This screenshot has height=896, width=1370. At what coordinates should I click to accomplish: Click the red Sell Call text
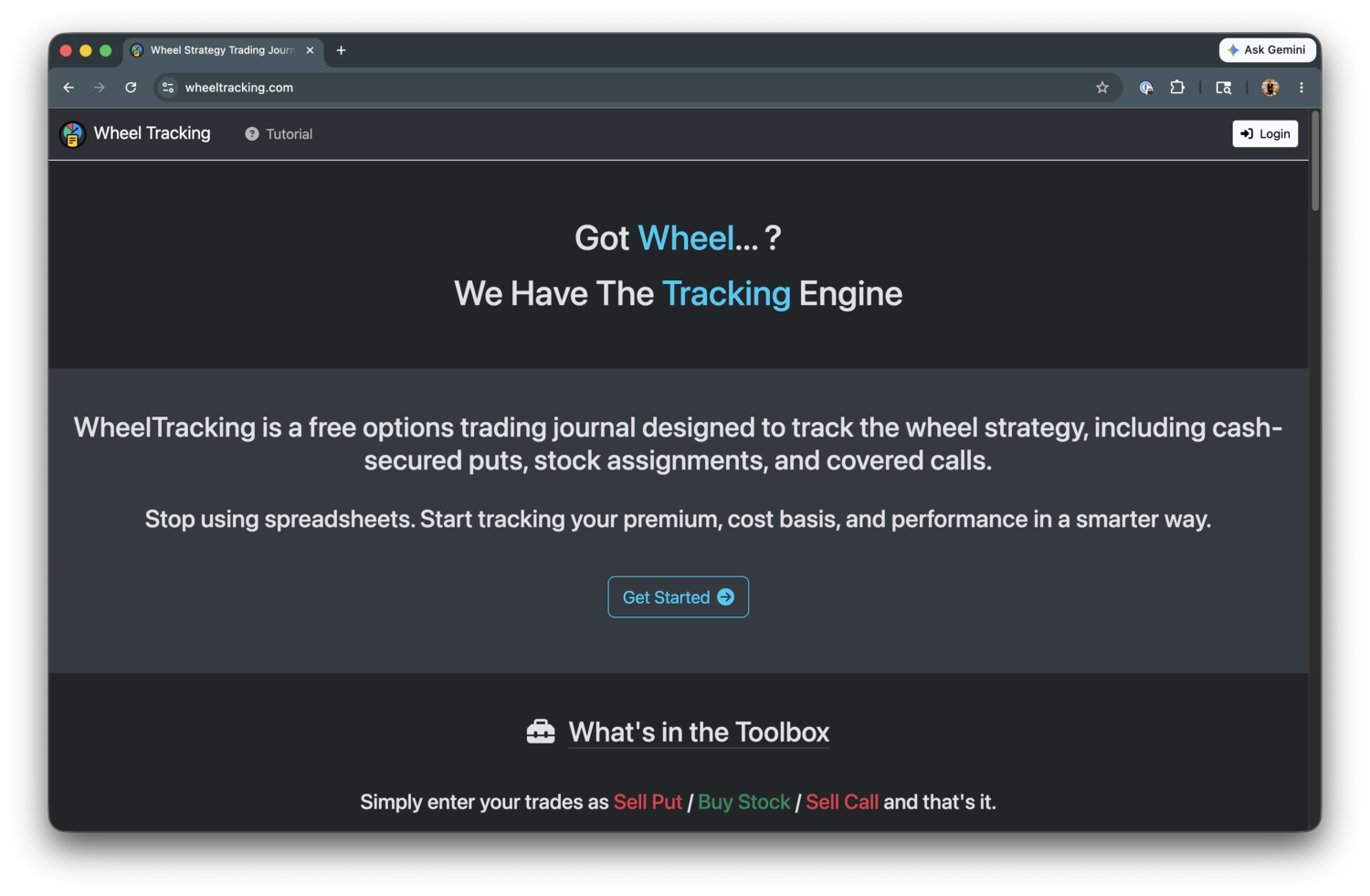tap(842, 802)
